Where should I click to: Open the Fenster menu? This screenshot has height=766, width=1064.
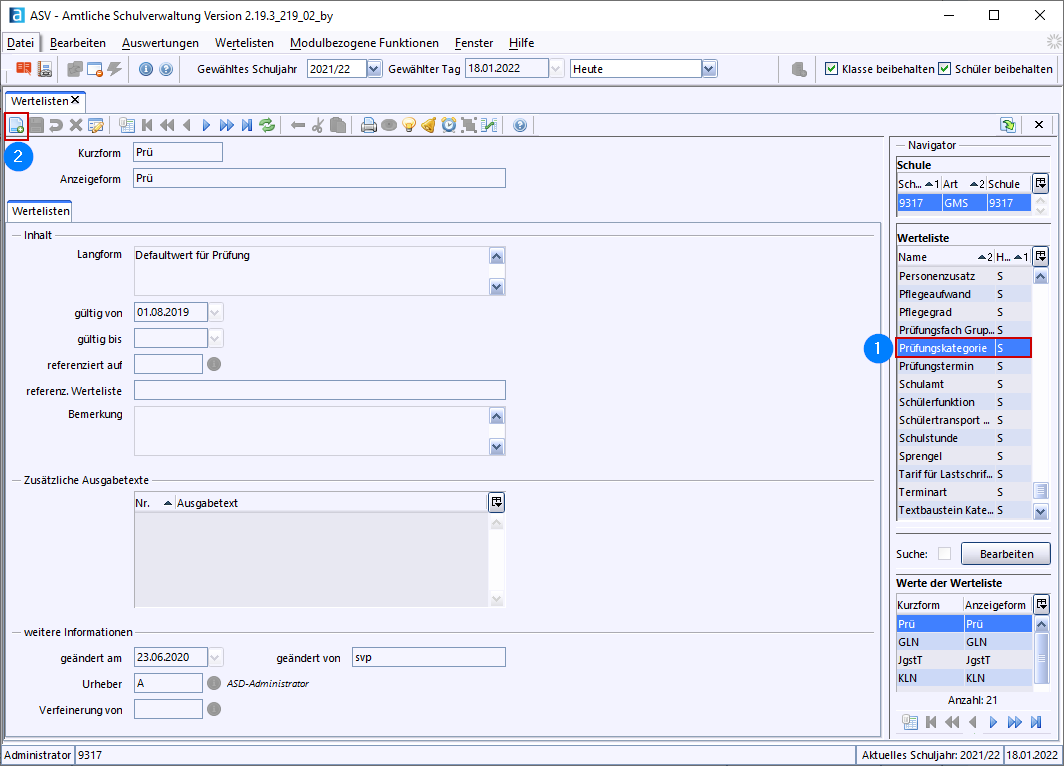pyautogui.click(x=474, y=43)
